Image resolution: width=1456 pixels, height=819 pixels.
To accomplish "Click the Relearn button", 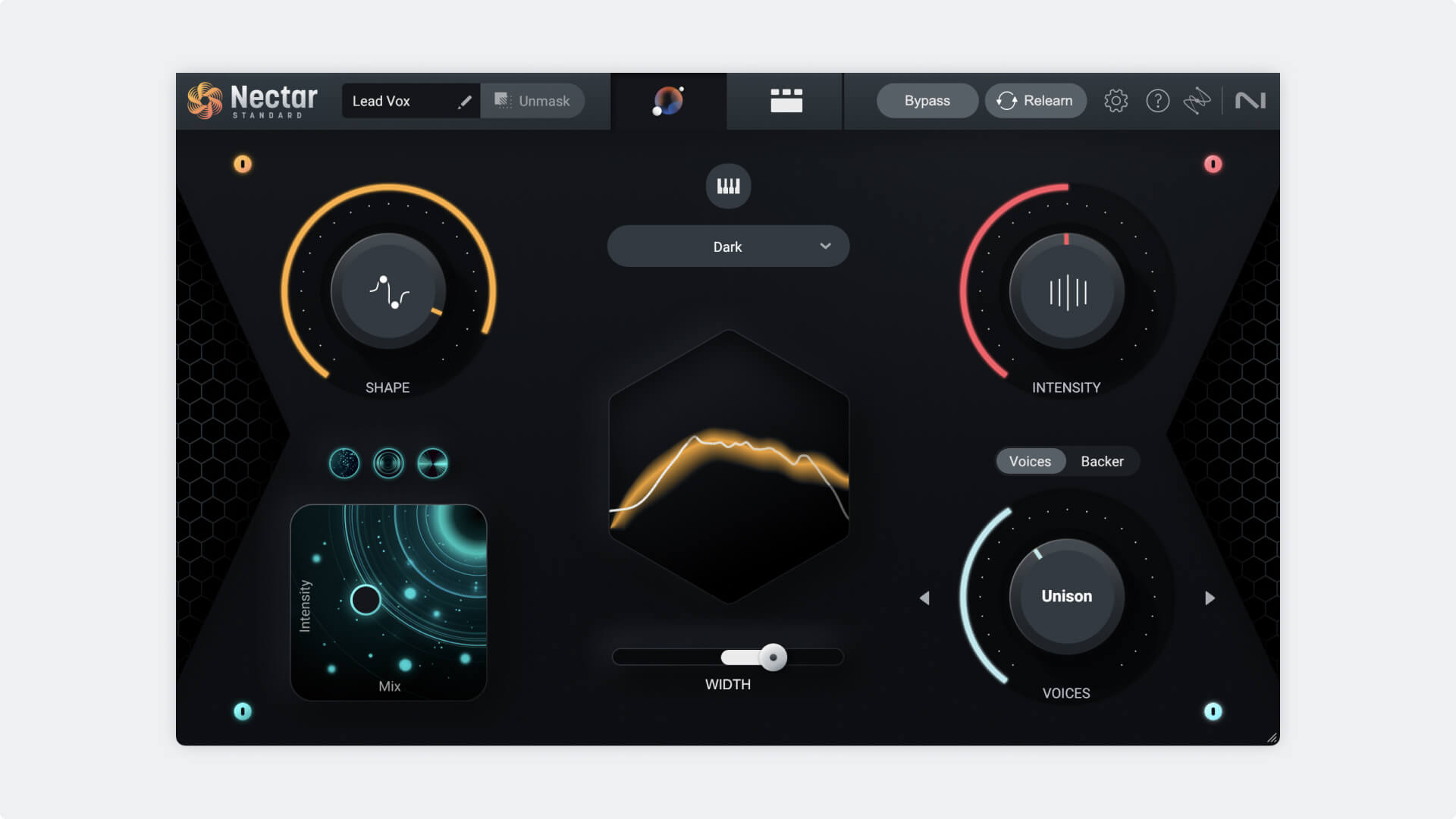I will [x=1036, y=100].
